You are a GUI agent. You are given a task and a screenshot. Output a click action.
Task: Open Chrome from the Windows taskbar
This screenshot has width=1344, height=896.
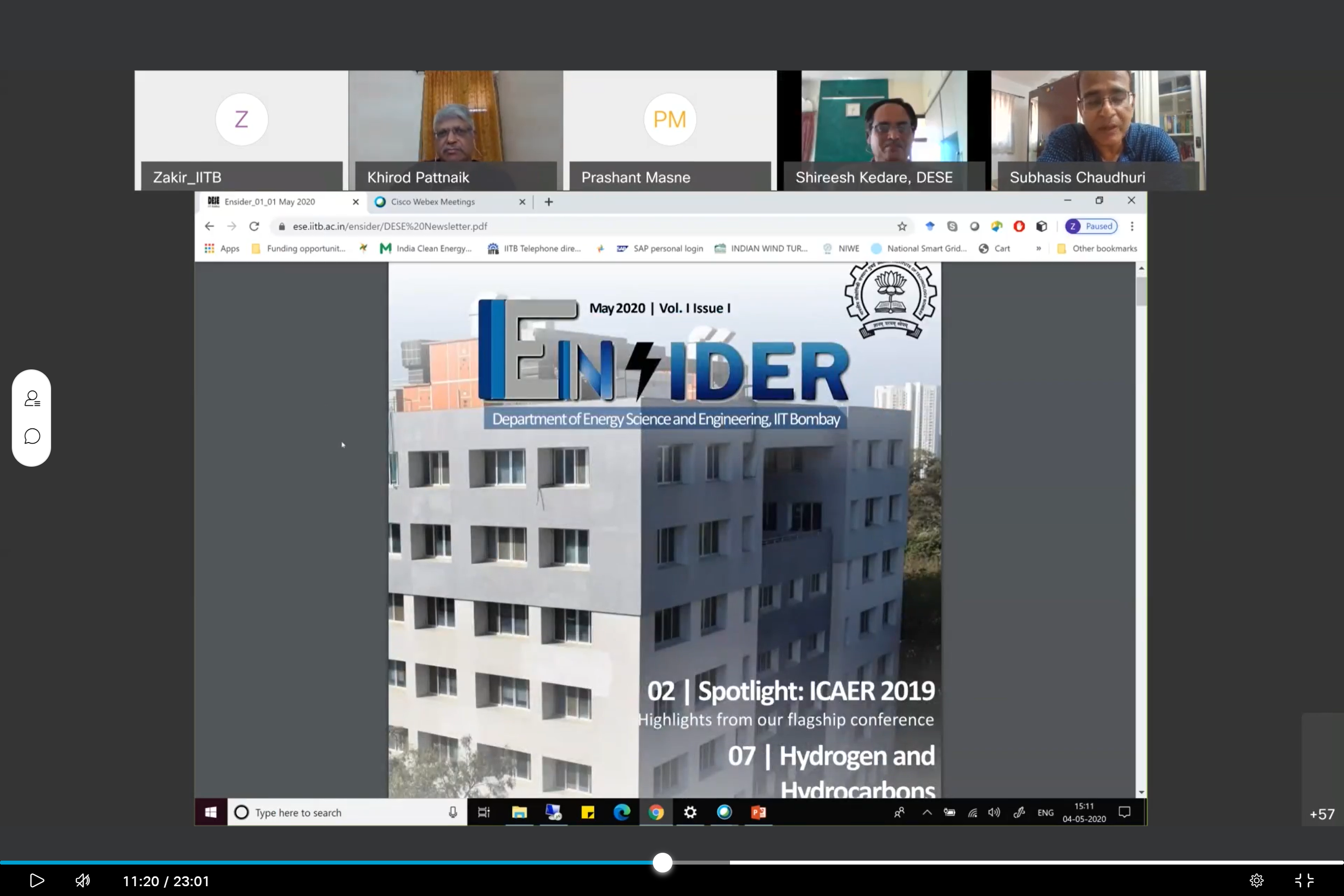point(656,812)
